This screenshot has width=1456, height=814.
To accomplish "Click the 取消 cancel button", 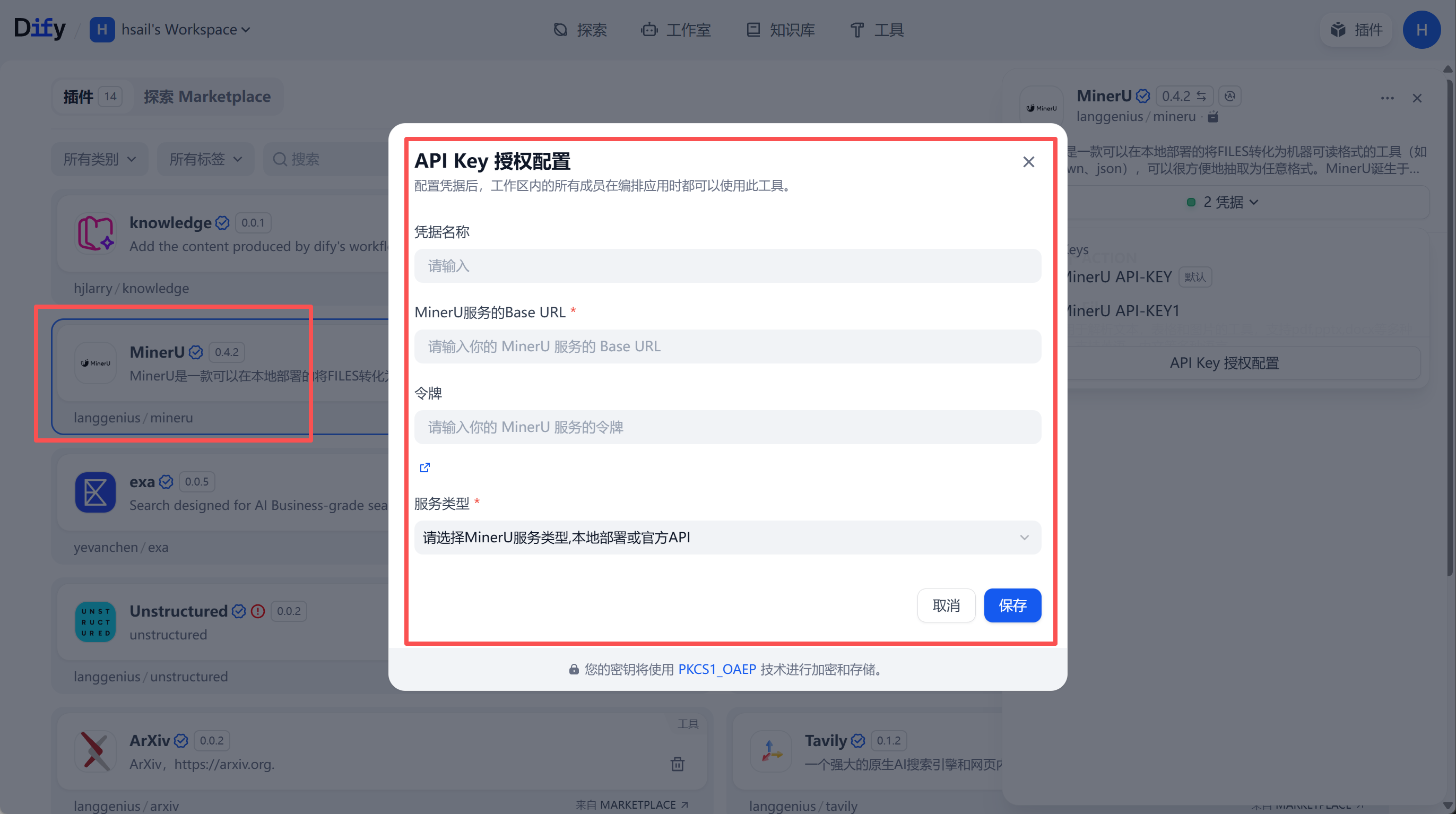I will [x=946, y=605].
